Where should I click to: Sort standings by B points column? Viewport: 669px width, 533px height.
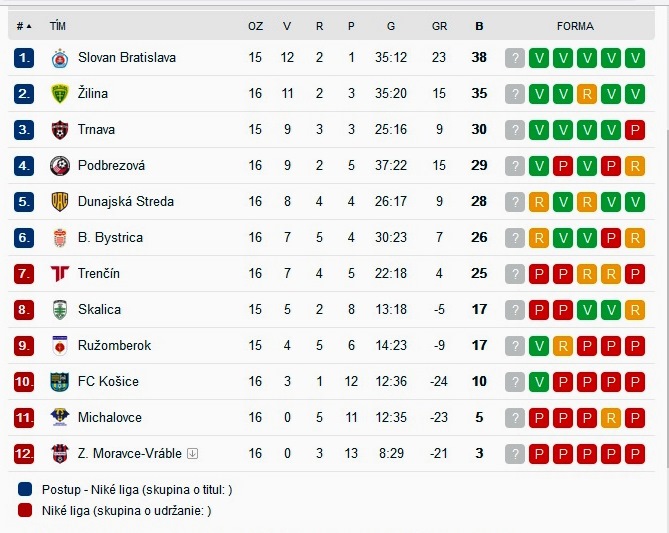pos(479,26)
